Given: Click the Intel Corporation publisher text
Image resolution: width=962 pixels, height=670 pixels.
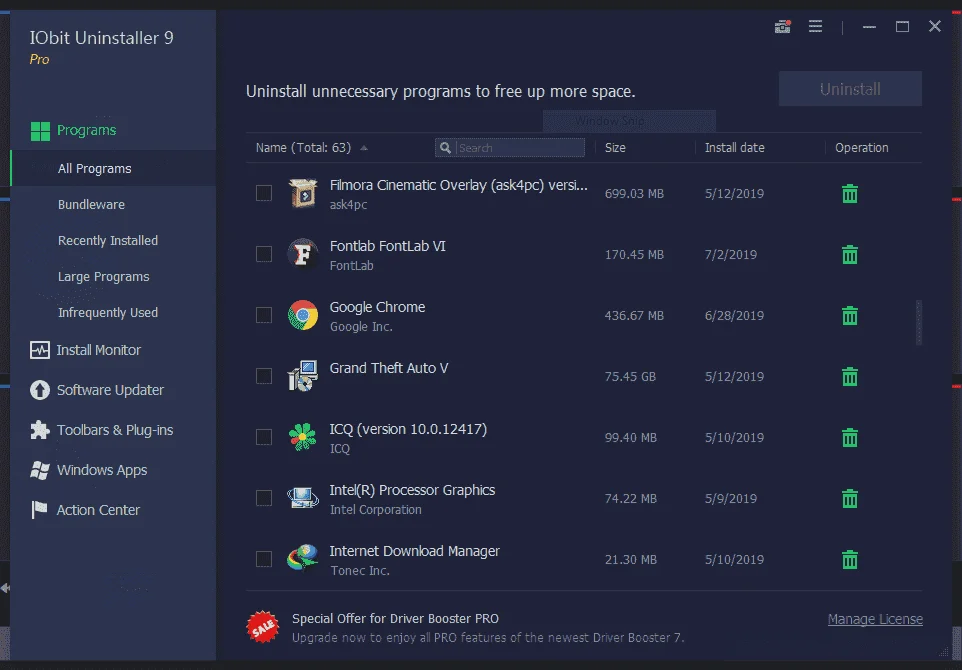Looking at the screenshot, I should [375, 510].
